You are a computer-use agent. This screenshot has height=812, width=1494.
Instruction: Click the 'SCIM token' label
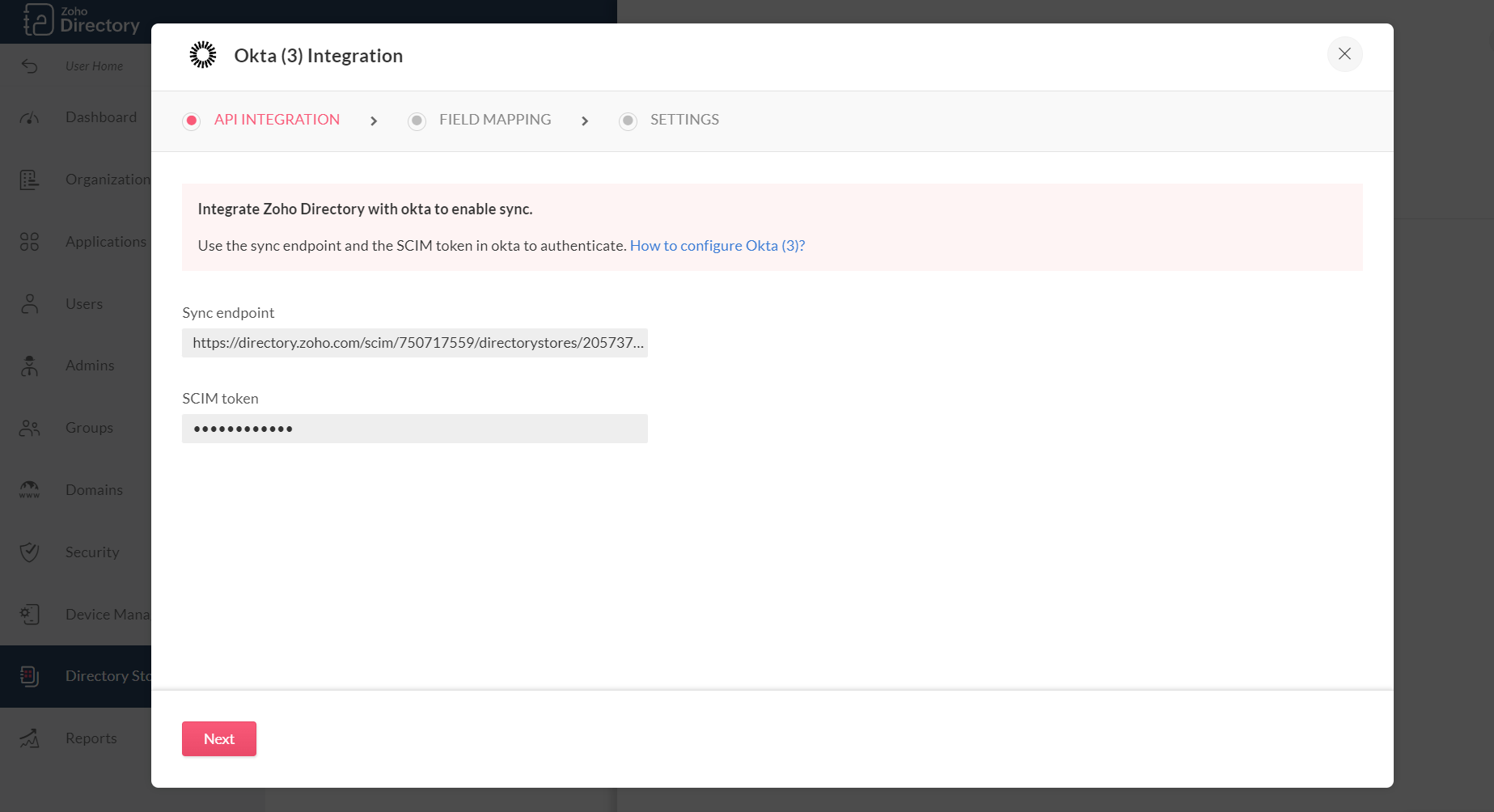(220, 399)
